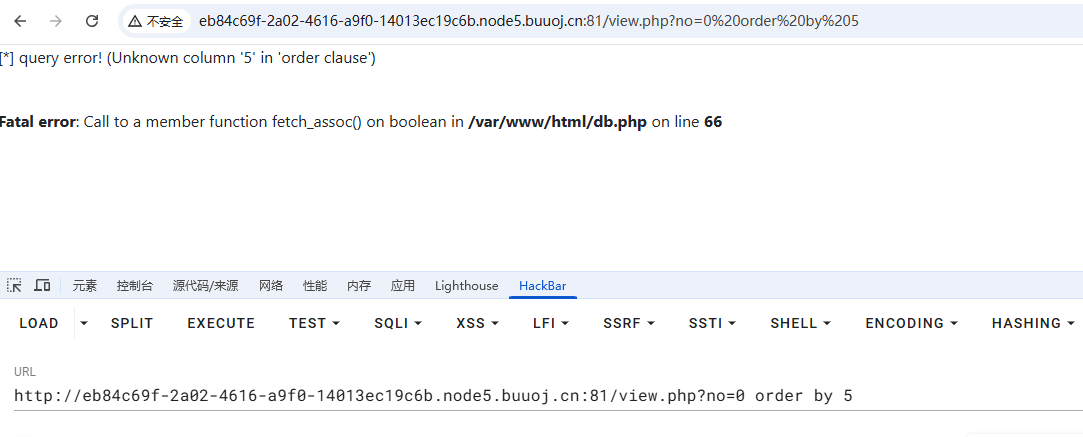Click the browser address bar URL
1083x437 pixels.
(x=528, y=21)
